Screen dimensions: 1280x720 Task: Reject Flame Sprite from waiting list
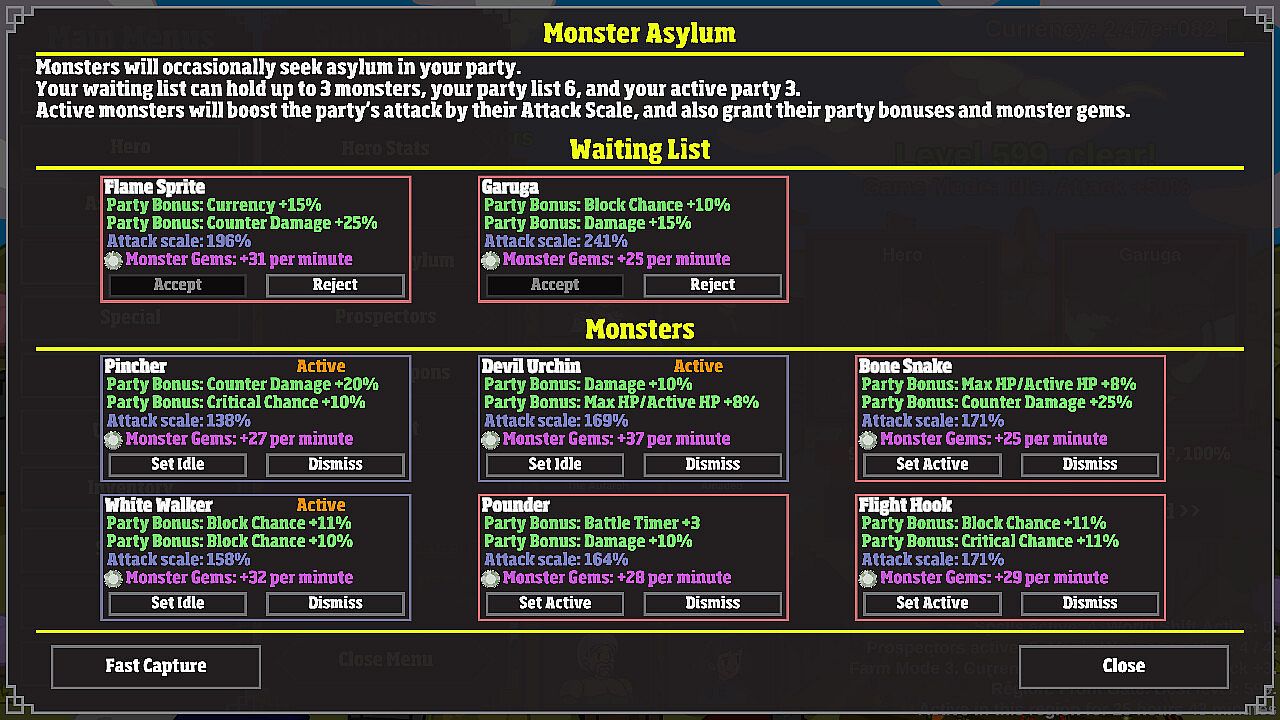(x=335, y=286)
